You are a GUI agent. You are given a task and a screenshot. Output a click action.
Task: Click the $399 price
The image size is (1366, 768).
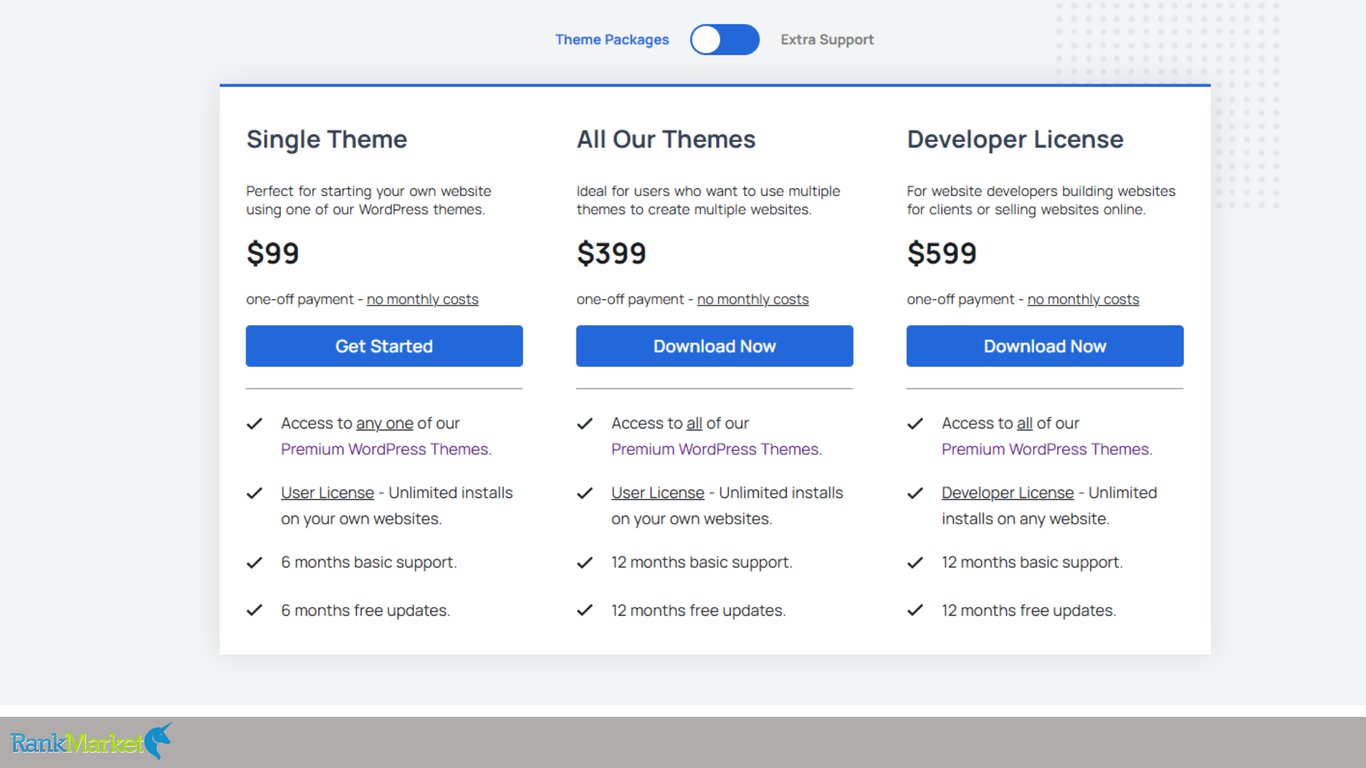pos(612,253)
